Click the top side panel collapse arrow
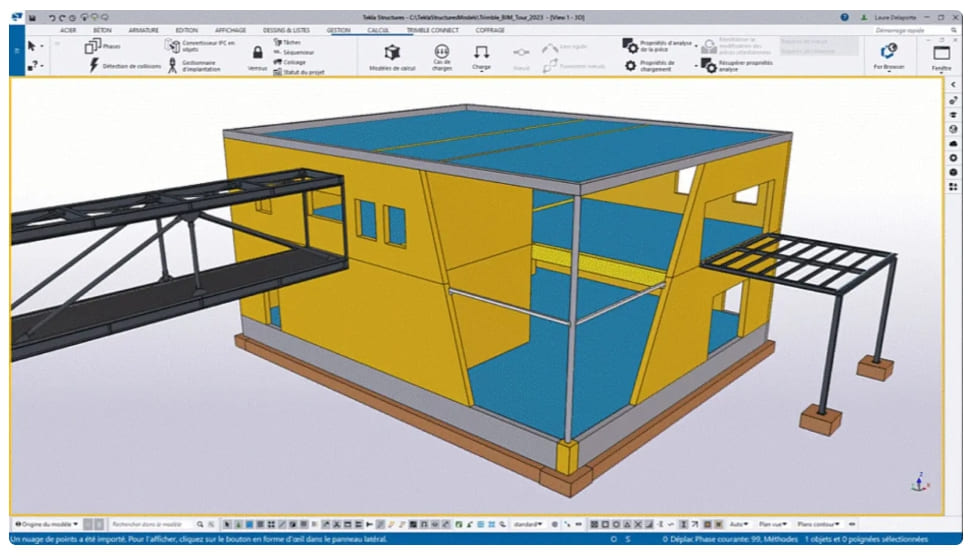Image resolution: width=977 pixels, height=556 pixels. click(953, 85)
